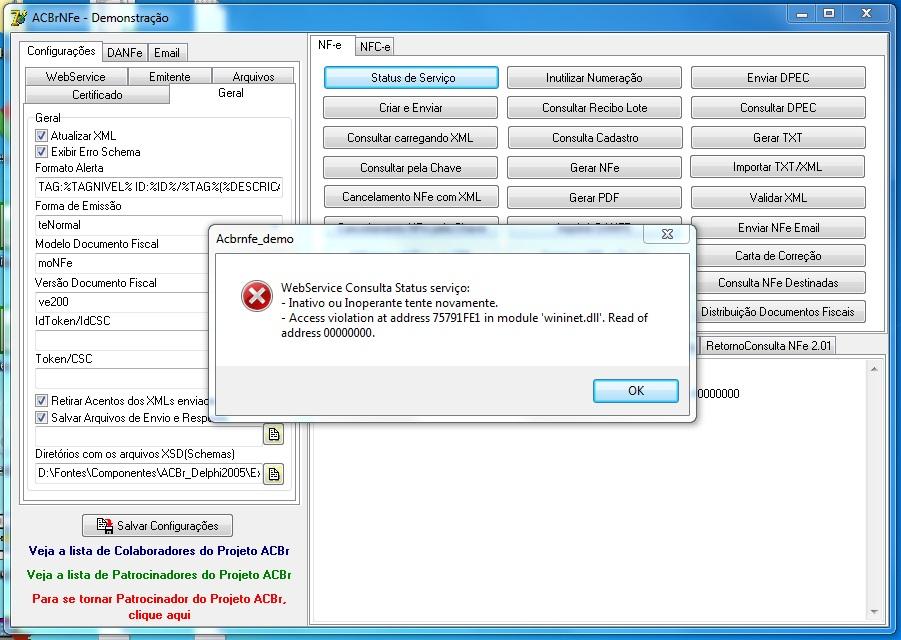Screen dimensions: 901x640
Task: Click OK in the error dialog
Action: [636, 391]
